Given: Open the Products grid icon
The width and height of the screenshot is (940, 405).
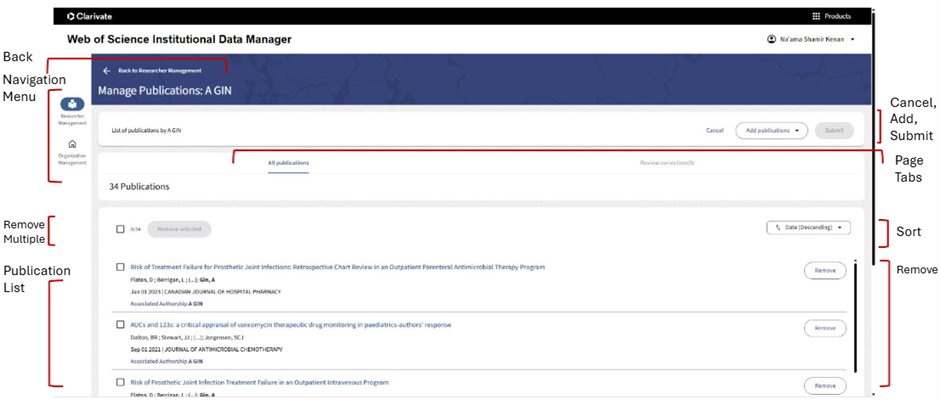Looking at the screenshot, I should (x=815, y=16).
